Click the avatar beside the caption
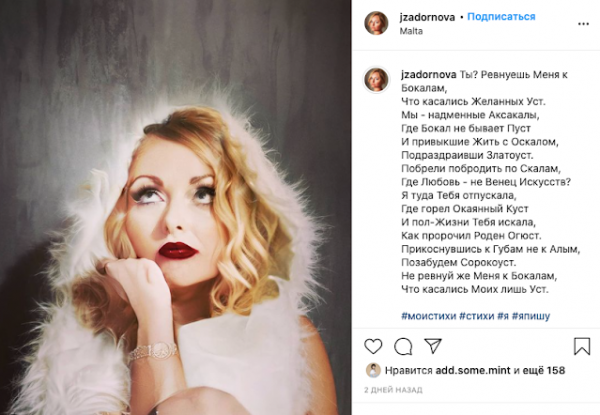The width and height of the screenshot is (600, 415). [x=376, y=80]
